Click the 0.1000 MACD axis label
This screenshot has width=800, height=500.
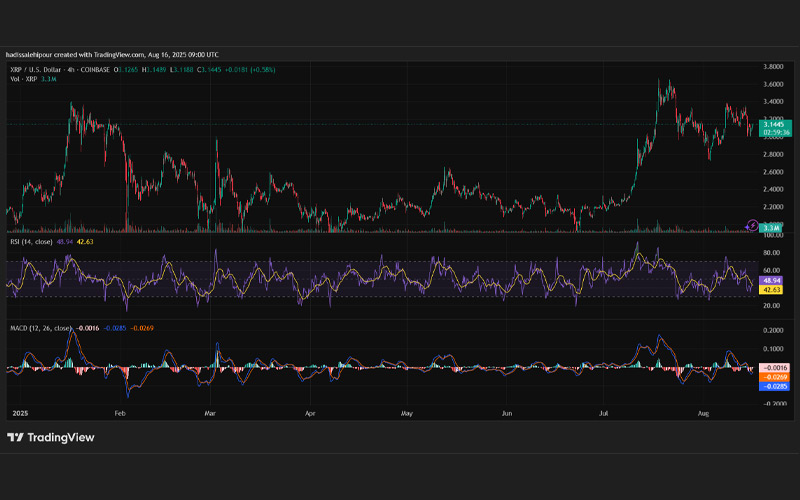[773, 349]
